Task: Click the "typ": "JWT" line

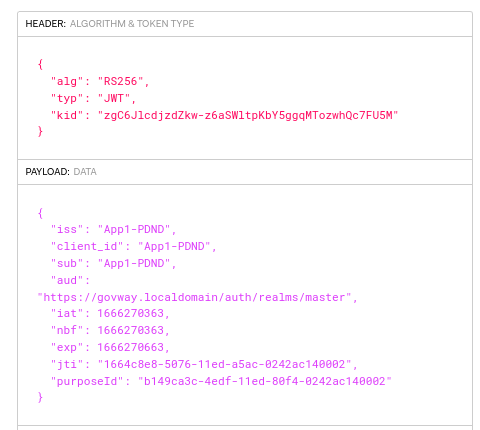Action: point(93,98)
